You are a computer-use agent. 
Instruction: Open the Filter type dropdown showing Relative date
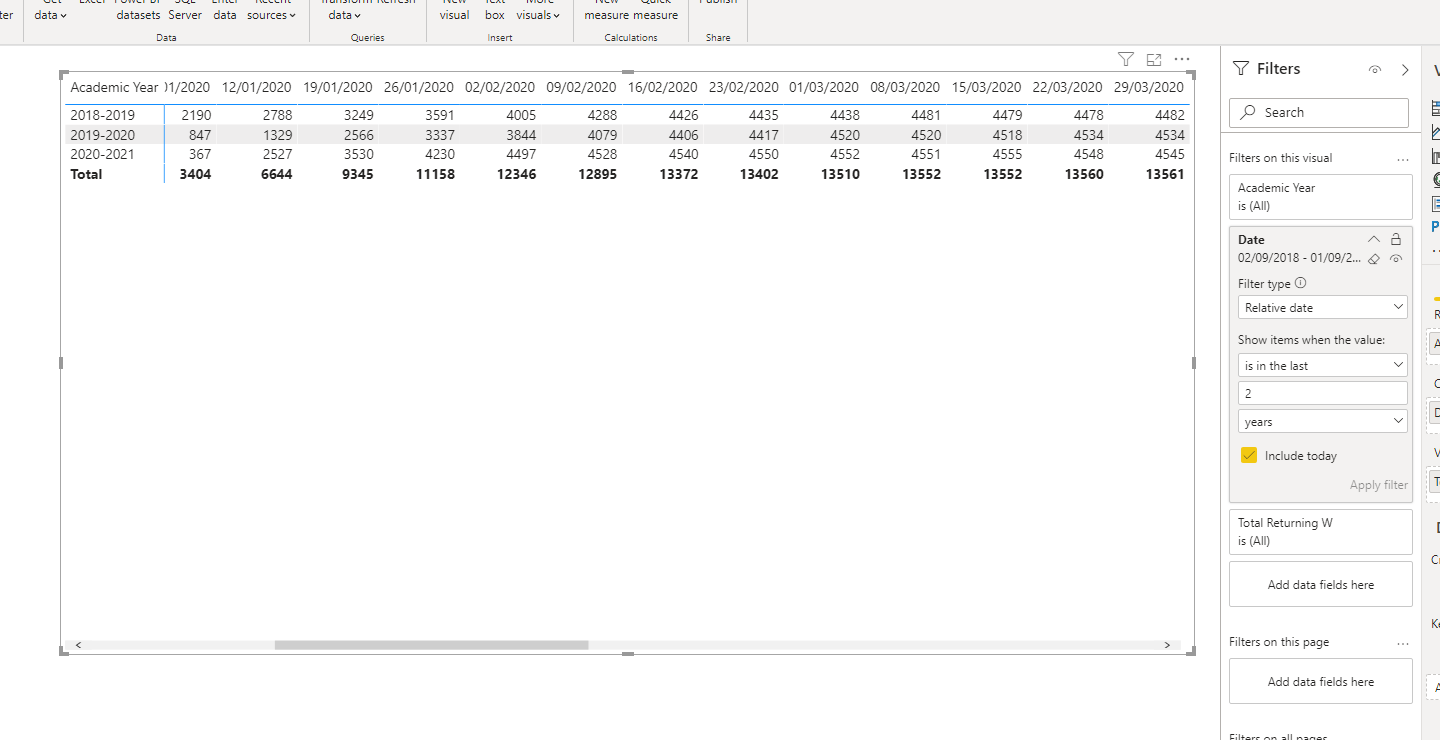1322,308
